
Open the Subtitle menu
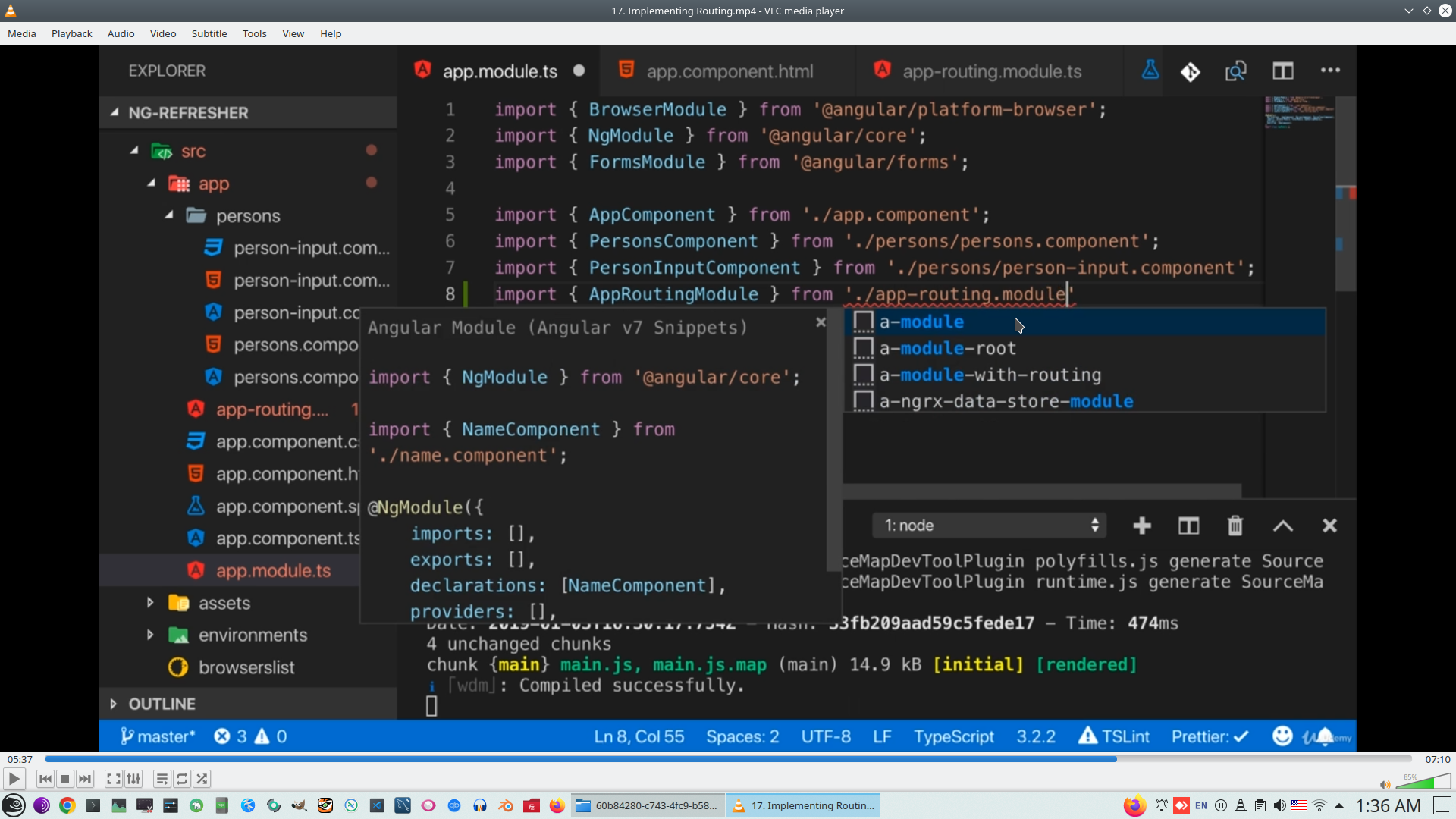(x=209, y=33)
